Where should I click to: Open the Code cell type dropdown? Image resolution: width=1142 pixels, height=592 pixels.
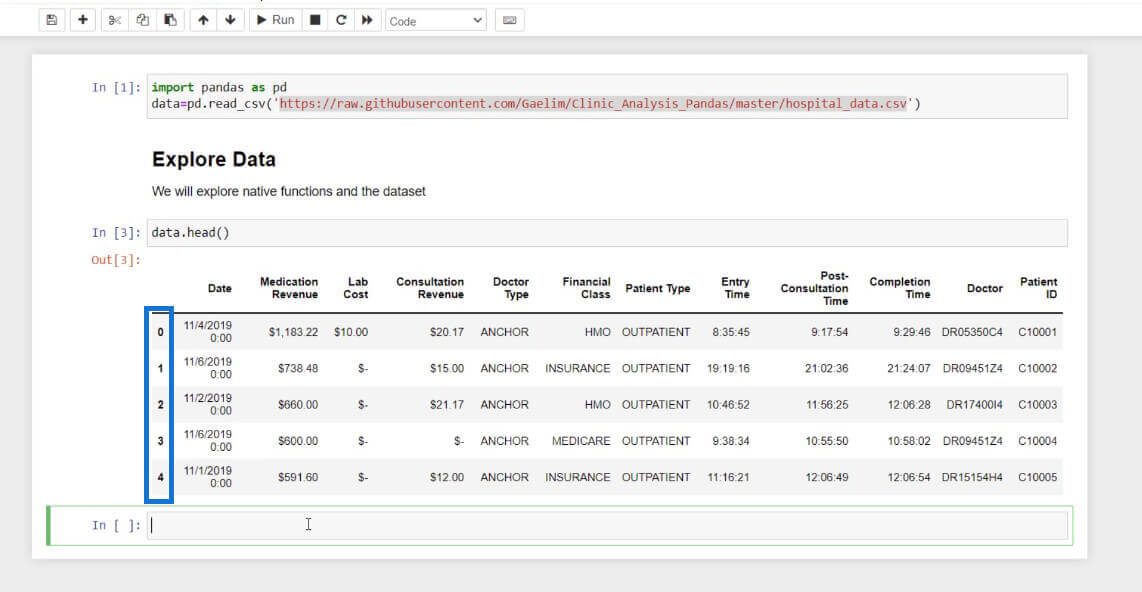coord(435,20)
